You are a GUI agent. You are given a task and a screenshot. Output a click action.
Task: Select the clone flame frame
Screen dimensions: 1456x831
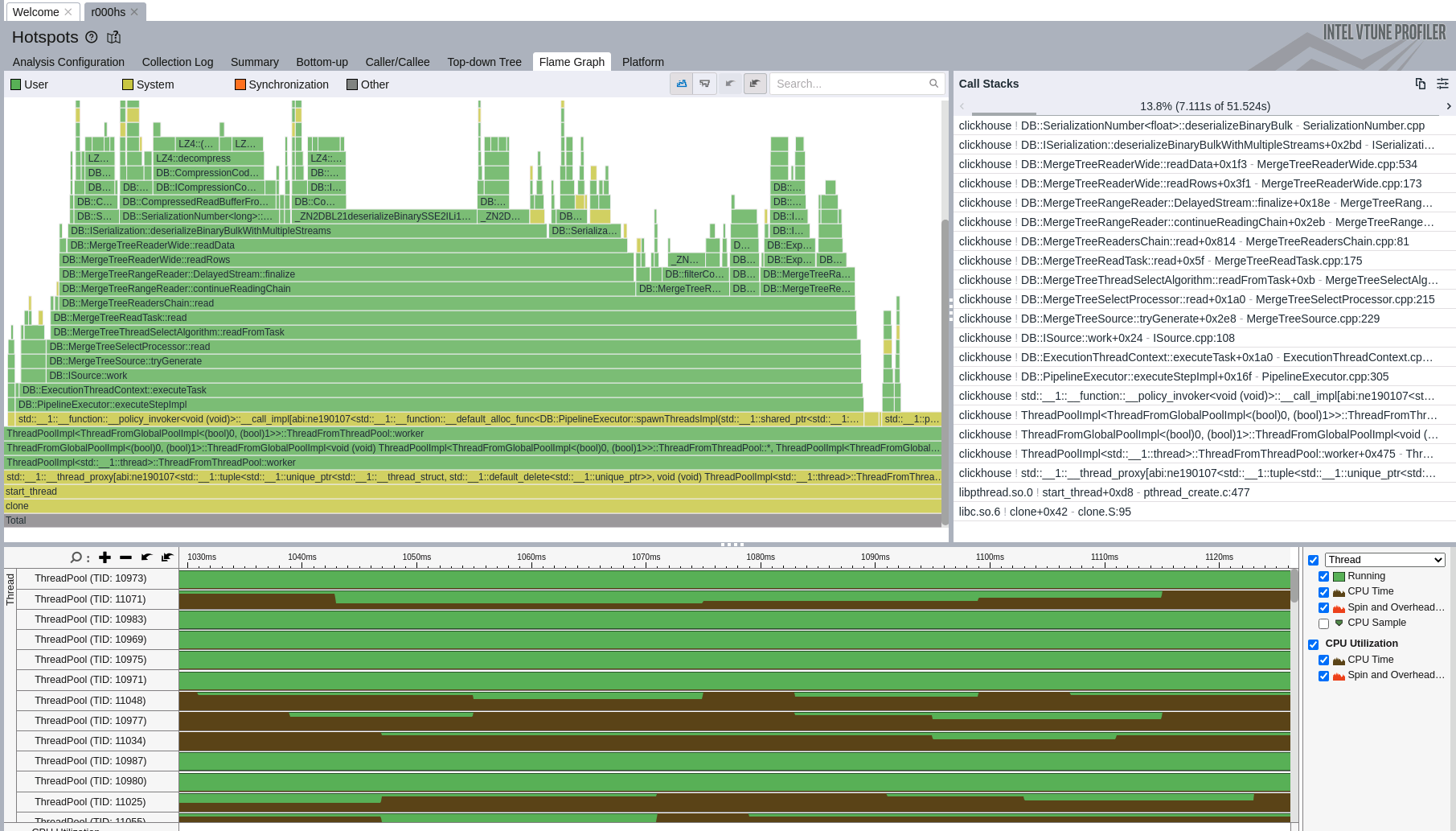click(473, 506)
